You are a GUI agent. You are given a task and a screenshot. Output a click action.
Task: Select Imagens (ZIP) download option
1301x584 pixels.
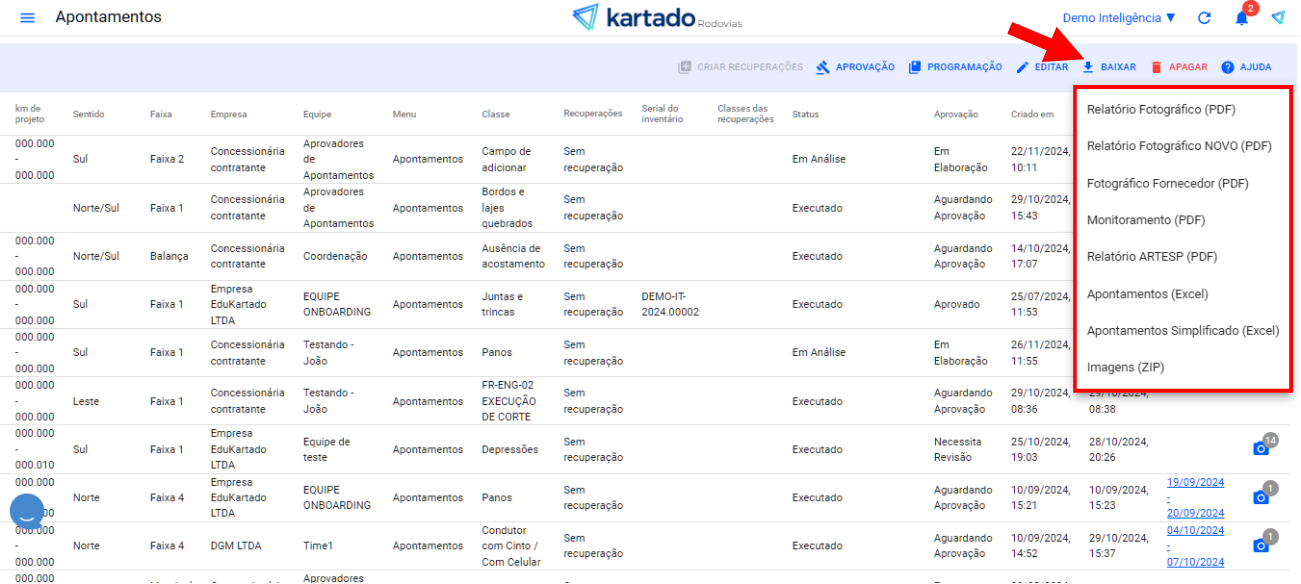coord(1125,367)
